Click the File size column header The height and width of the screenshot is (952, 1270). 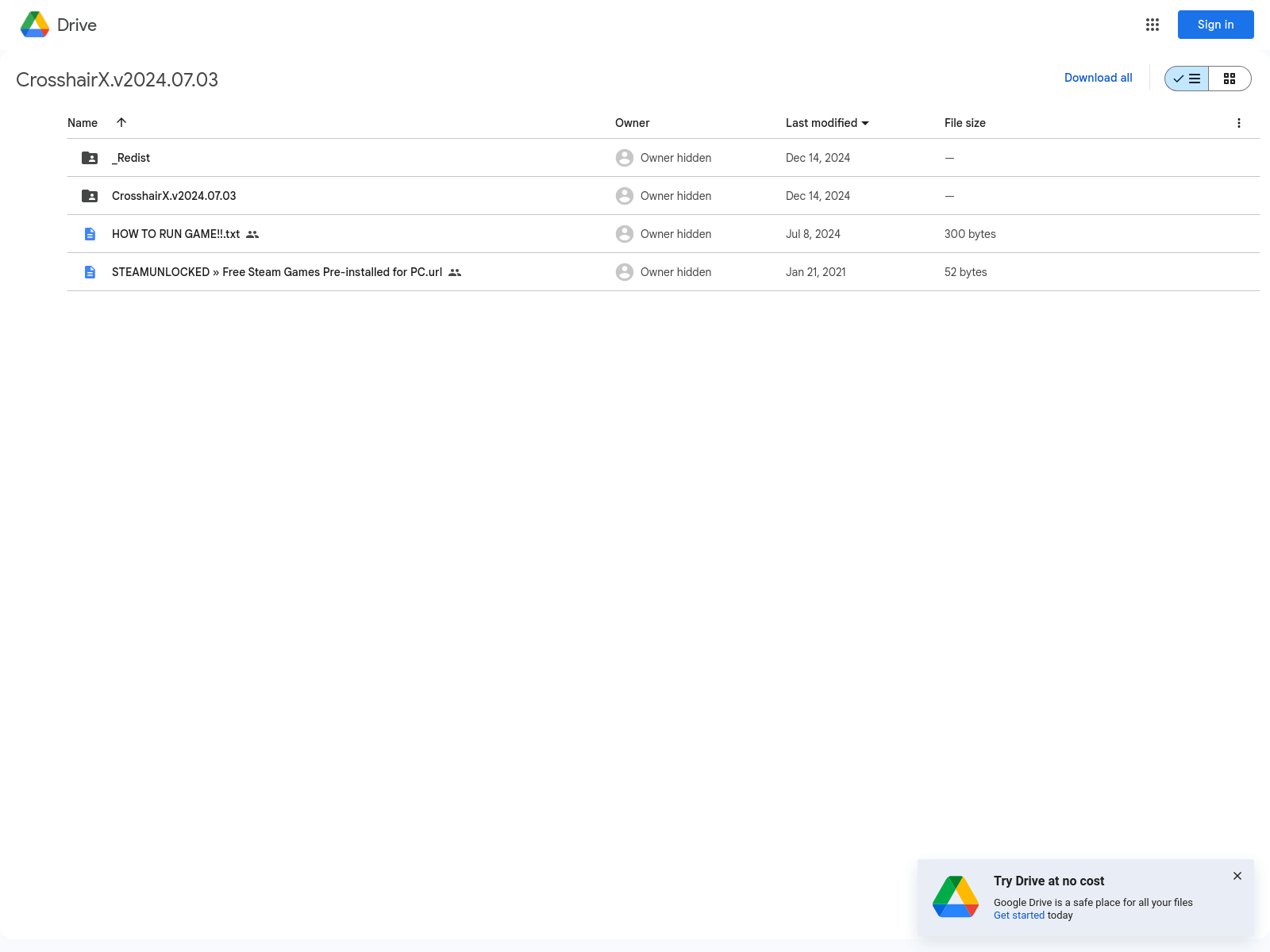[x=964, y=123]
